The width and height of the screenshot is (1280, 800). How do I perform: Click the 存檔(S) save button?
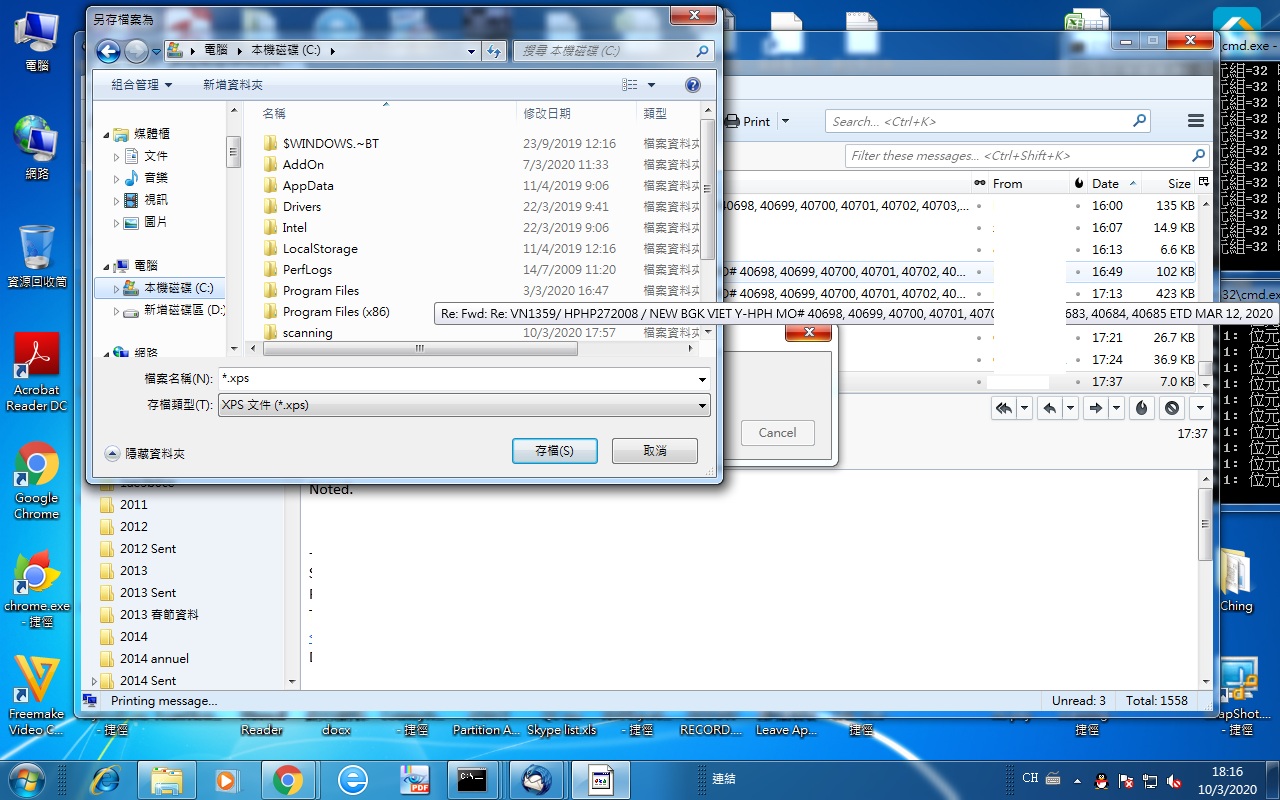pos(554,451)
